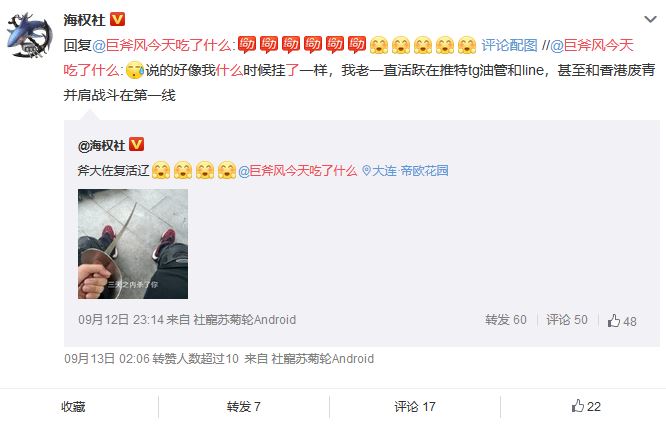
Task: Click the quoted post 评论 50 button
Action: click(567, 320)
